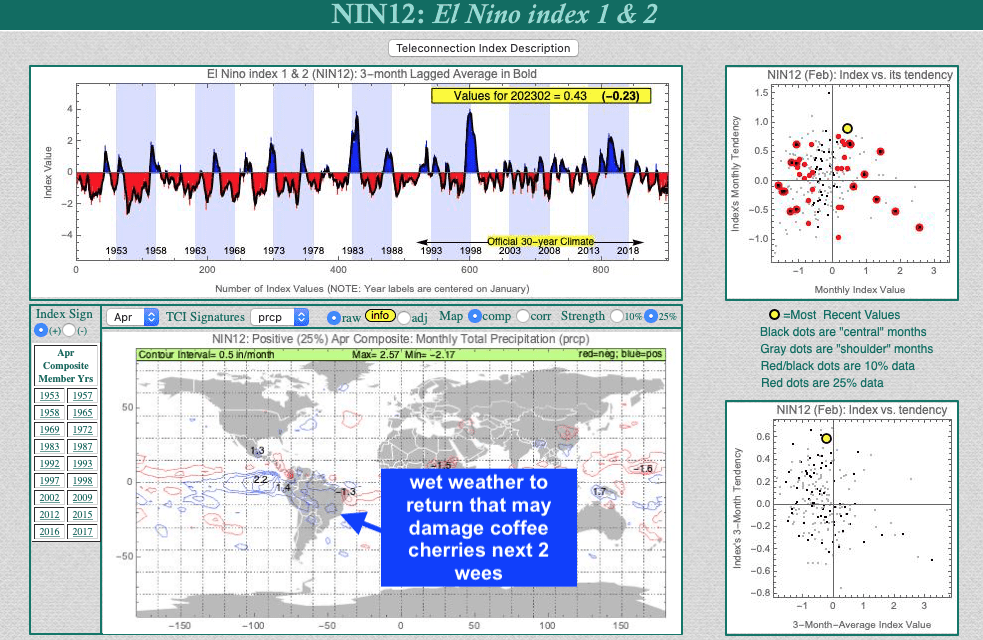Open the 2017 composite member year link
The image size is (983, 640).
(x=82, y=531)
